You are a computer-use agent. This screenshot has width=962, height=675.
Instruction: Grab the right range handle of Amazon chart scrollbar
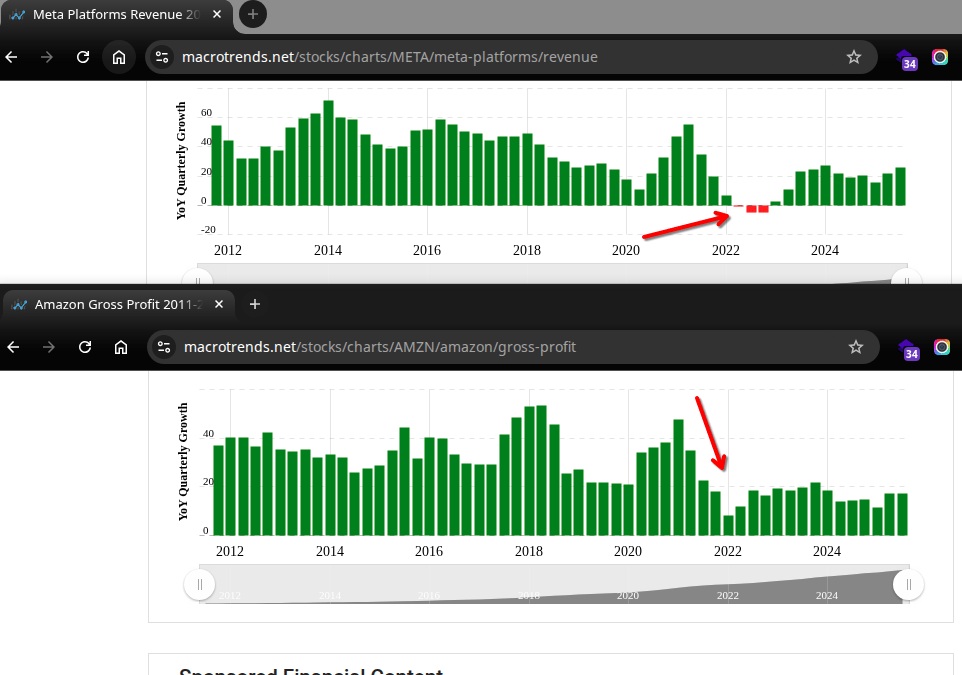tap(909, 585)
